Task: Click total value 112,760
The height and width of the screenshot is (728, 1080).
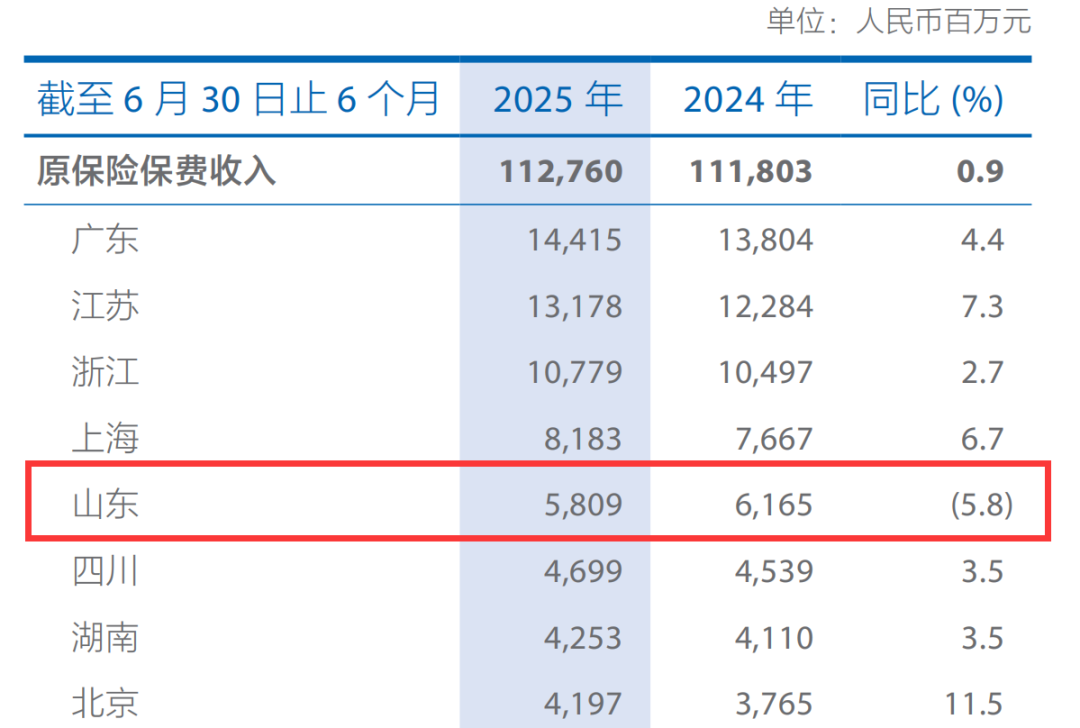Action: point(561,171)
